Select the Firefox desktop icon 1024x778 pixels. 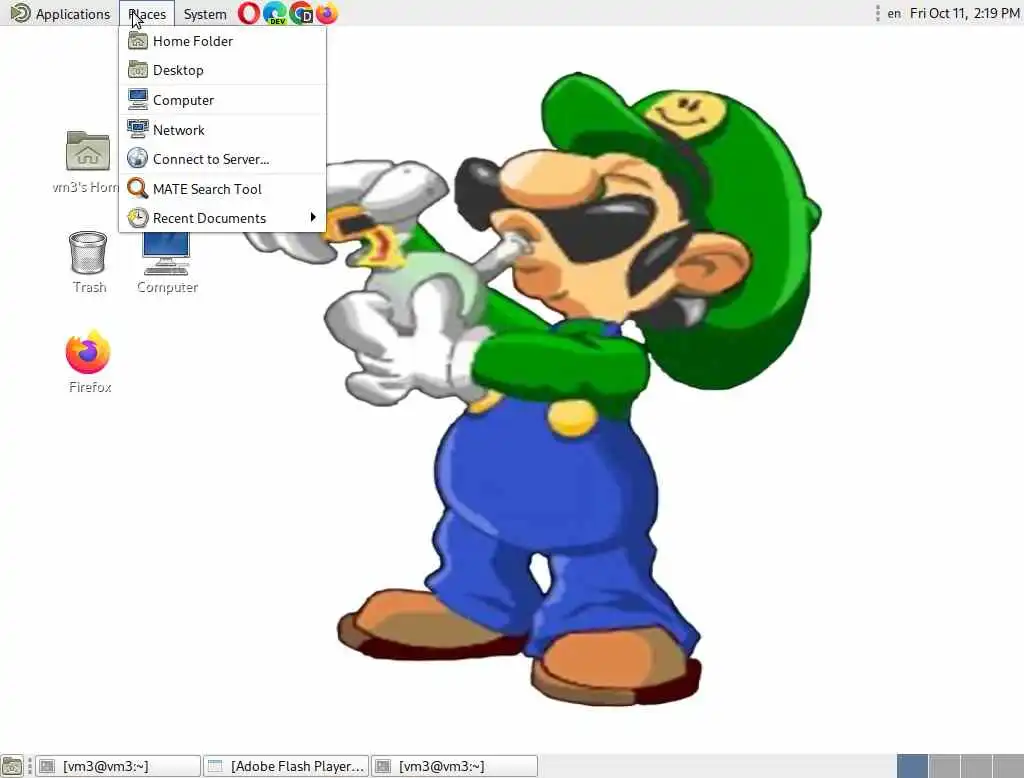coord(89,362)
